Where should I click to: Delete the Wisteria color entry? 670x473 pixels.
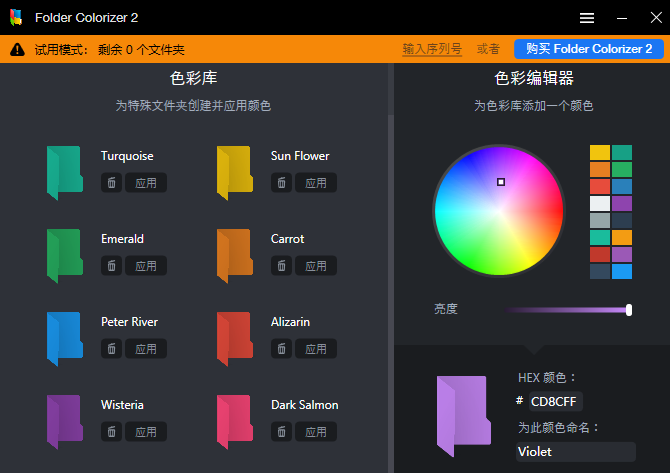111,432
